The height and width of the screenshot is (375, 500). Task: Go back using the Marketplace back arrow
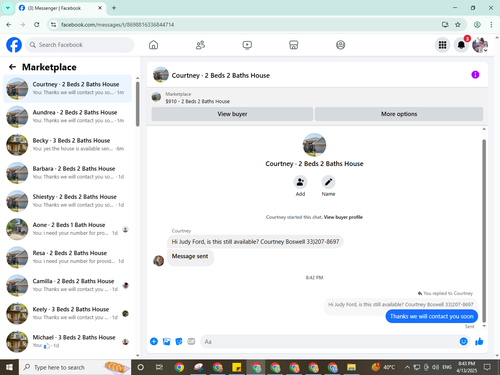13,67
